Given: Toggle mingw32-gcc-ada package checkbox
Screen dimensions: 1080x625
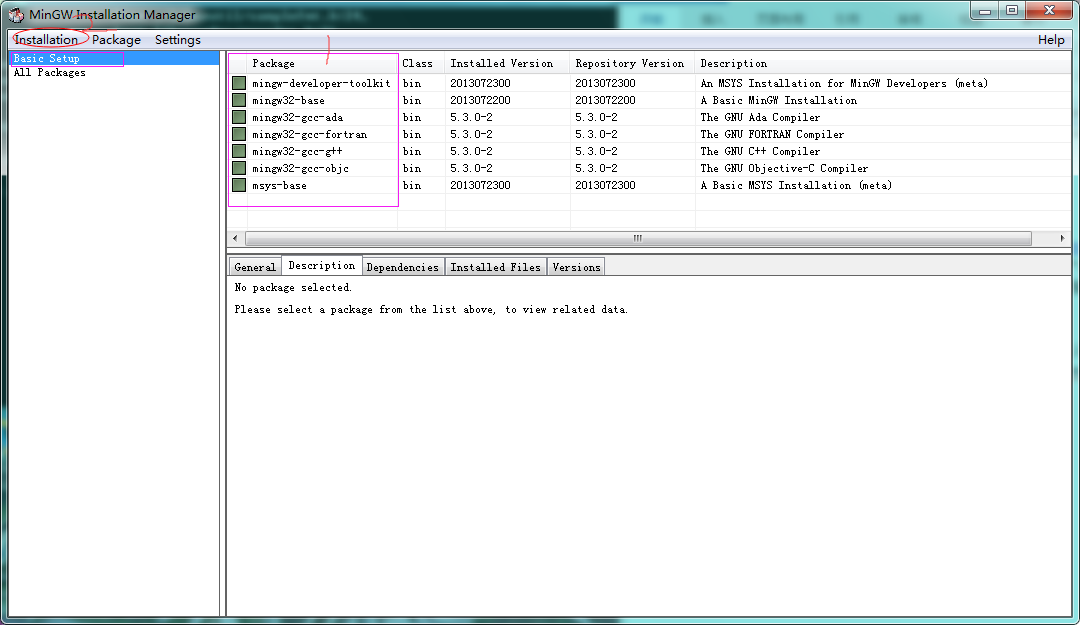Looking at the screenshot, I should pos(239,117).
